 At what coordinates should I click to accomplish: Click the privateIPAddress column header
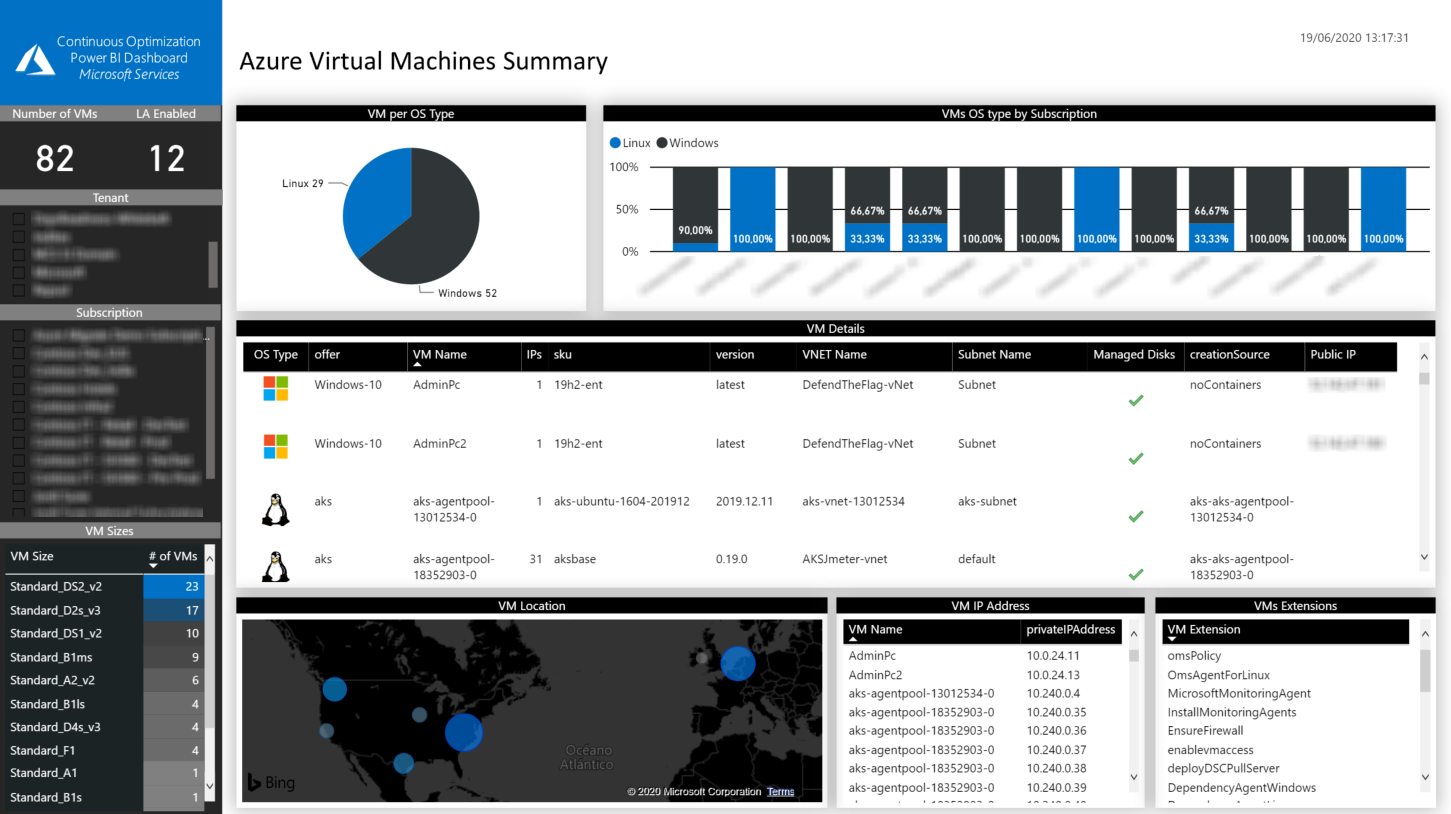pyautogui.click(x=1071, y=630)
